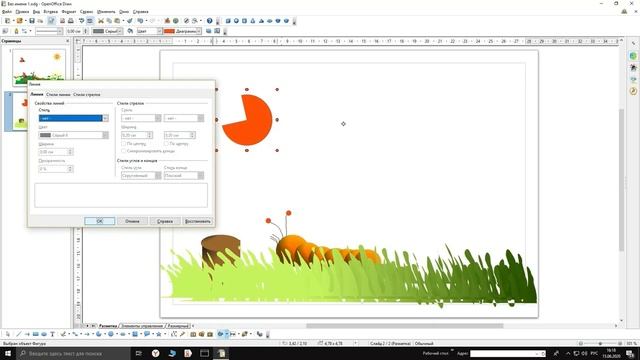Click the Cut scissors icon
640x360 pixels.
pos(101,21)
